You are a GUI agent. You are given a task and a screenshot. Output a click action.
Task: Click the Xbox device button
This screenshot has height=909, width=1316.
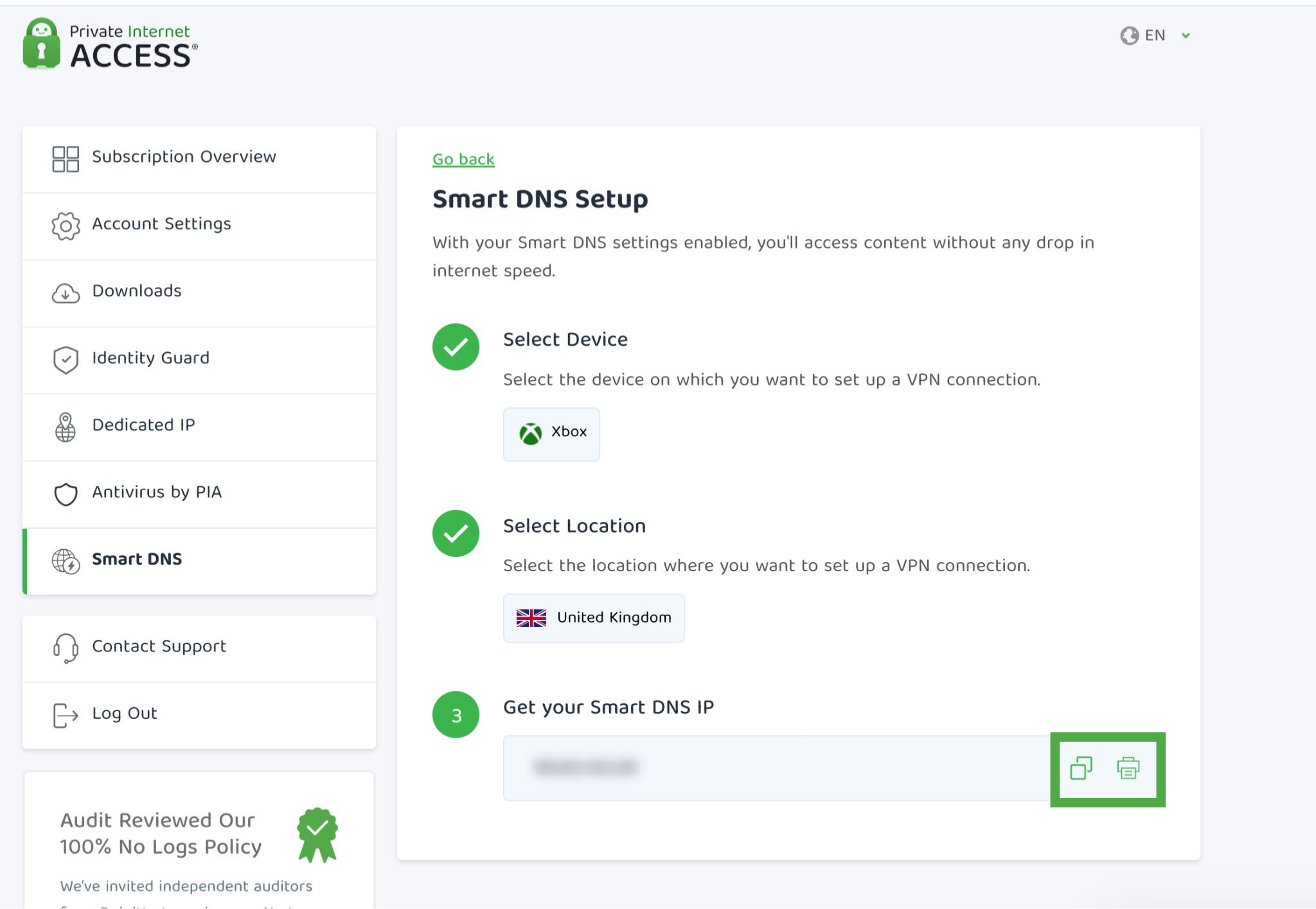[x=551, y=434]
